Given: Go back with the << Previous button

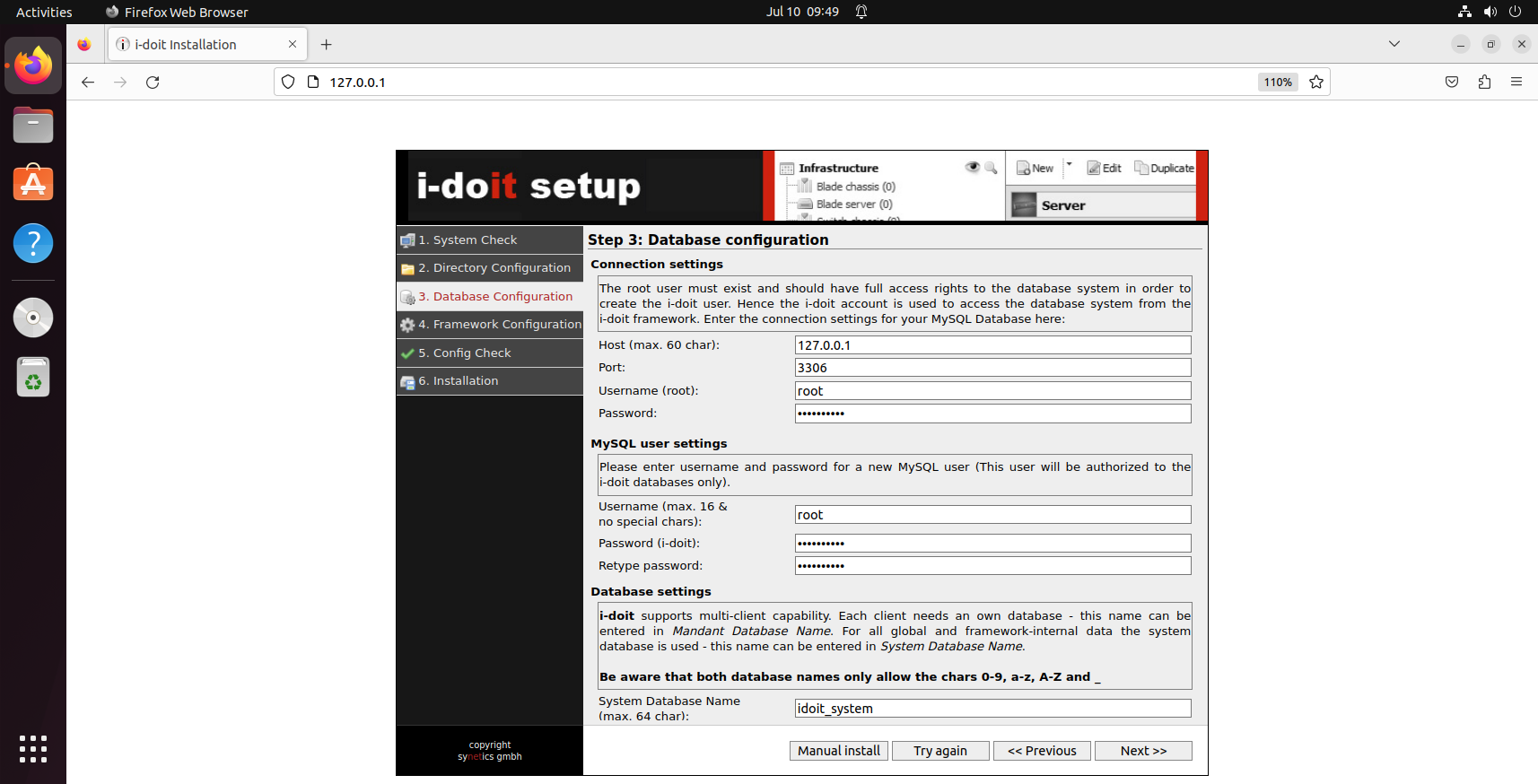Looking at the screenshot, I should point(1042,751).
